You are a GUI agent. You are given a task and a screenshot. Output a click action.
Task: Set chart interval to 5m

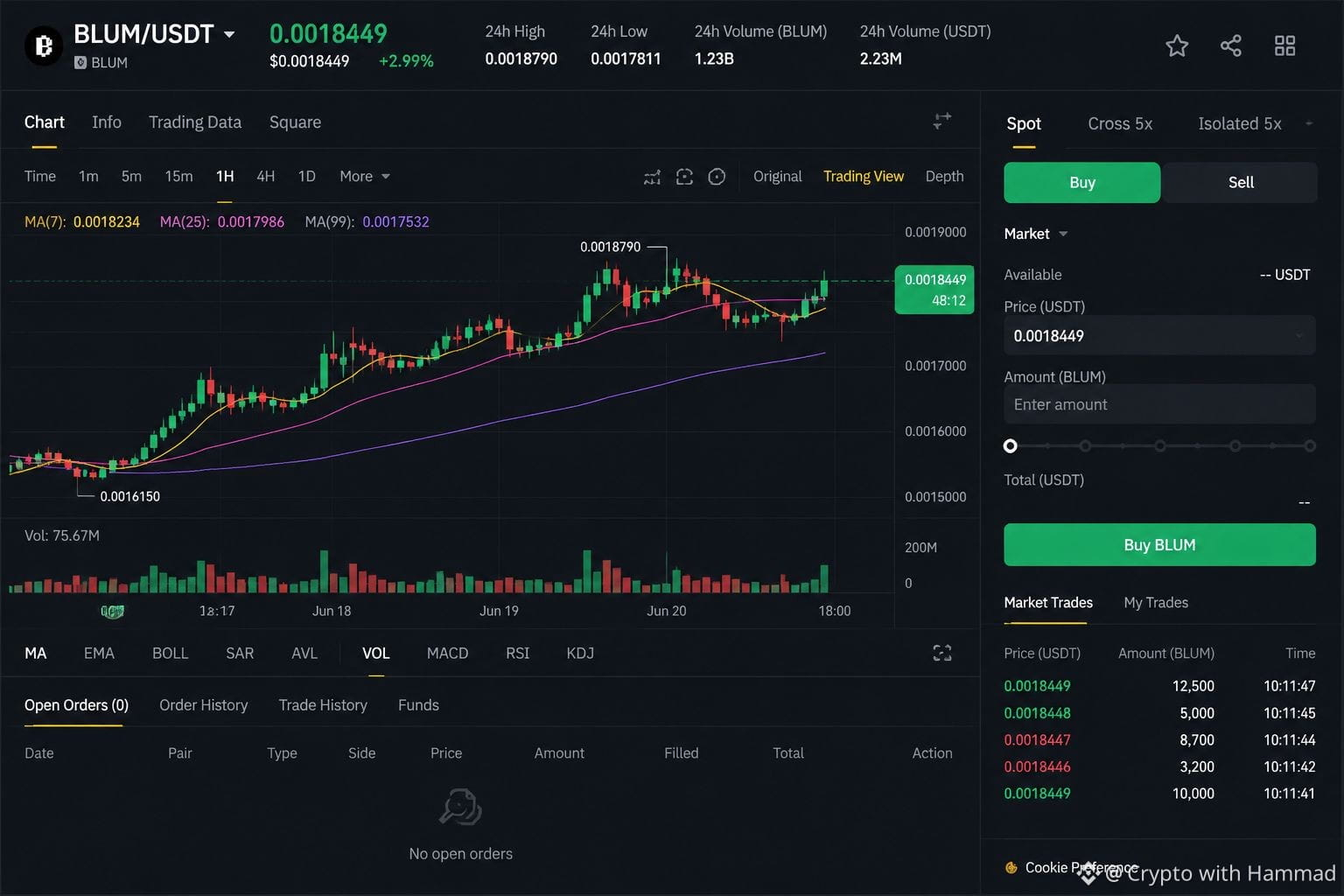[x=131, y=176]
